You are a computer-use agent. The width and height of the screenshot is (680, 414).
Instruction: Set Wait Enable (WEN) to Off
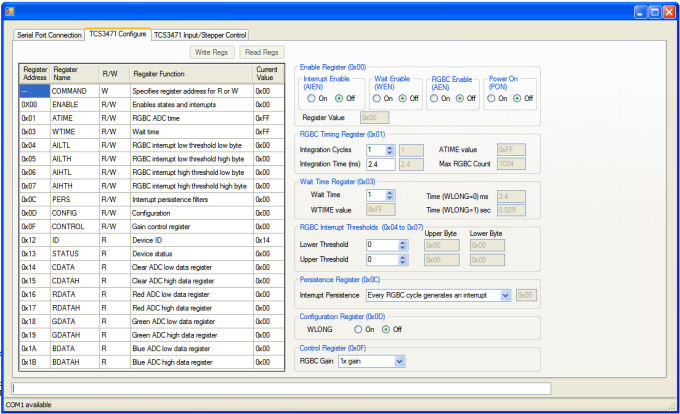[403, 98]
